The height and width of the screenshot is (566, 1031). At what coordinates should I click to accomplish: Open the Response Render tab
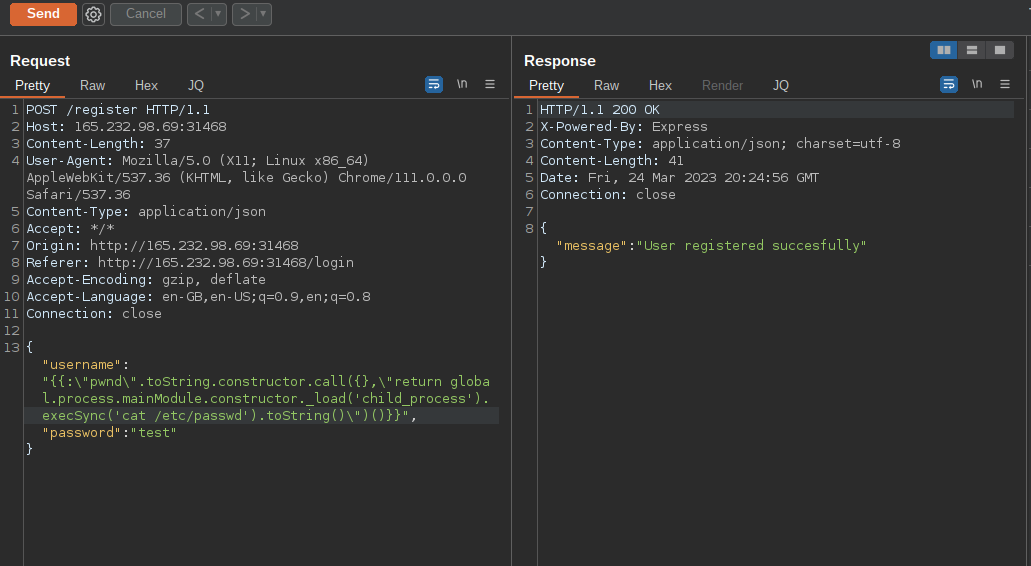[722, 85]
